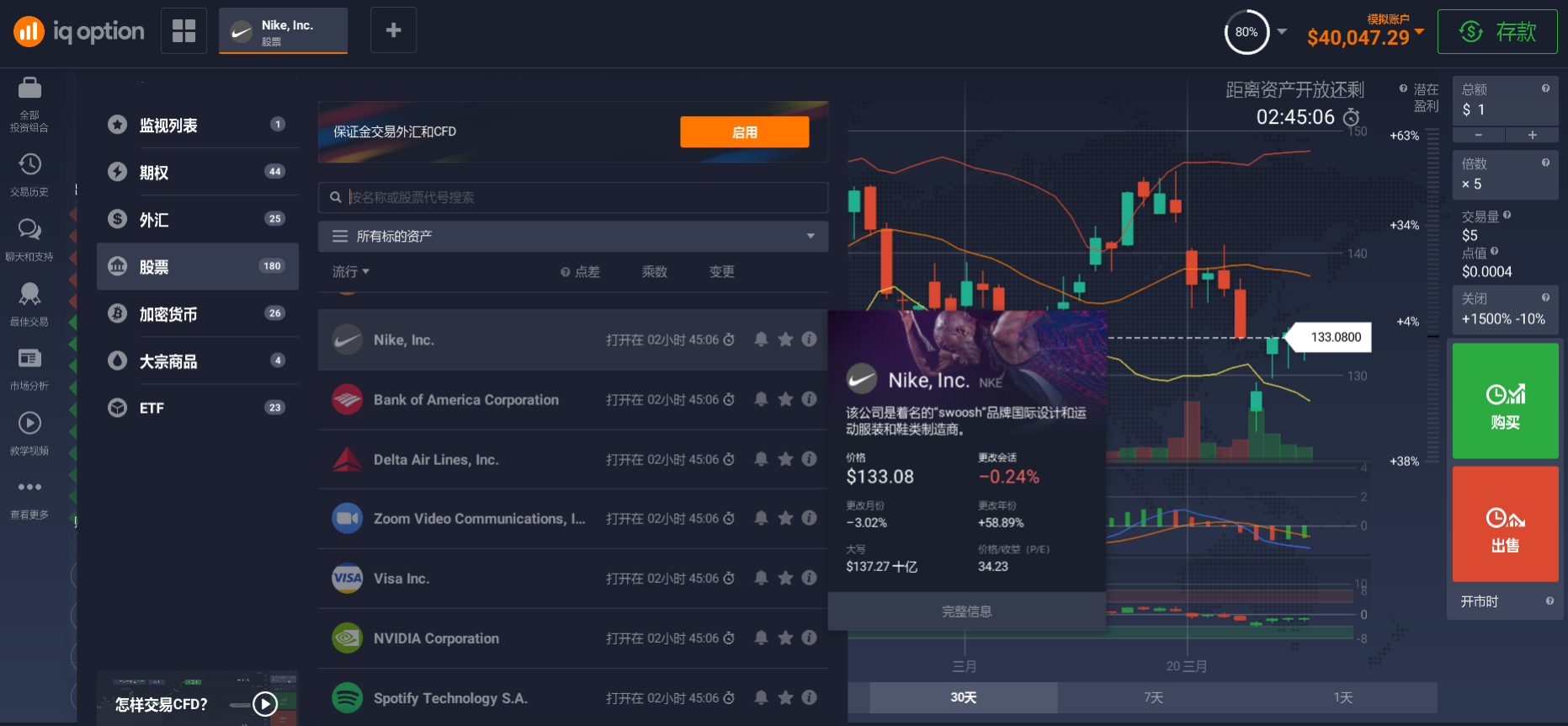Switch chart to 1天 range

pos(1342,697)
